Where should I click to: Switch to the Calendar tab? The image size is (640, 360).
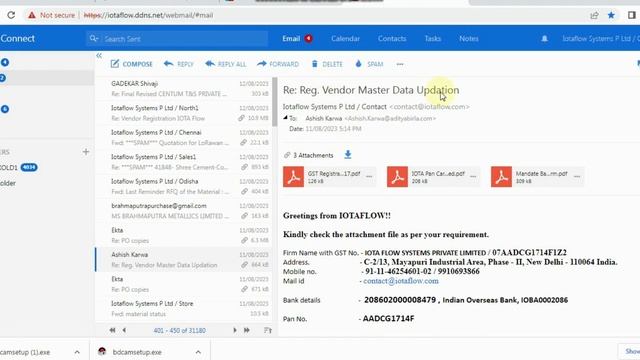(x=345, y=39)
